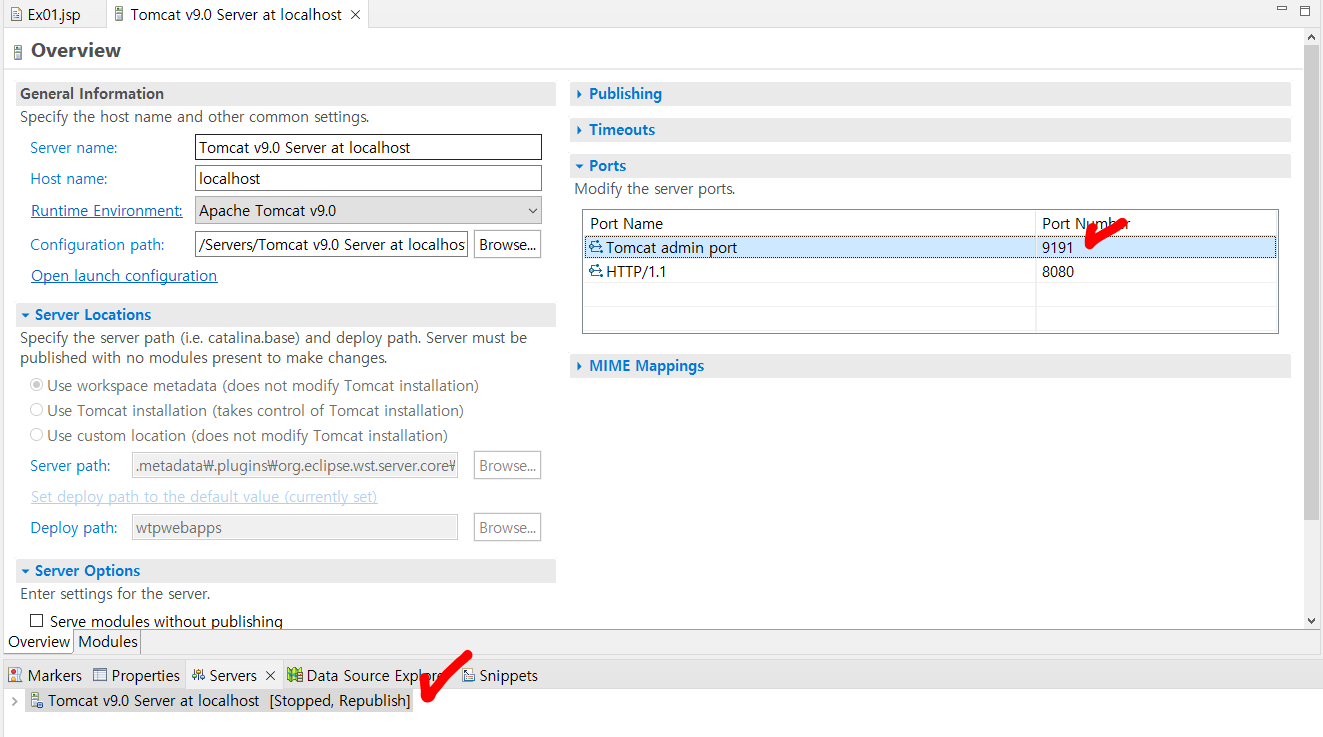Expand the Tomcat v9.0 server tree node

pyautogui.click(x=14, y=701)
